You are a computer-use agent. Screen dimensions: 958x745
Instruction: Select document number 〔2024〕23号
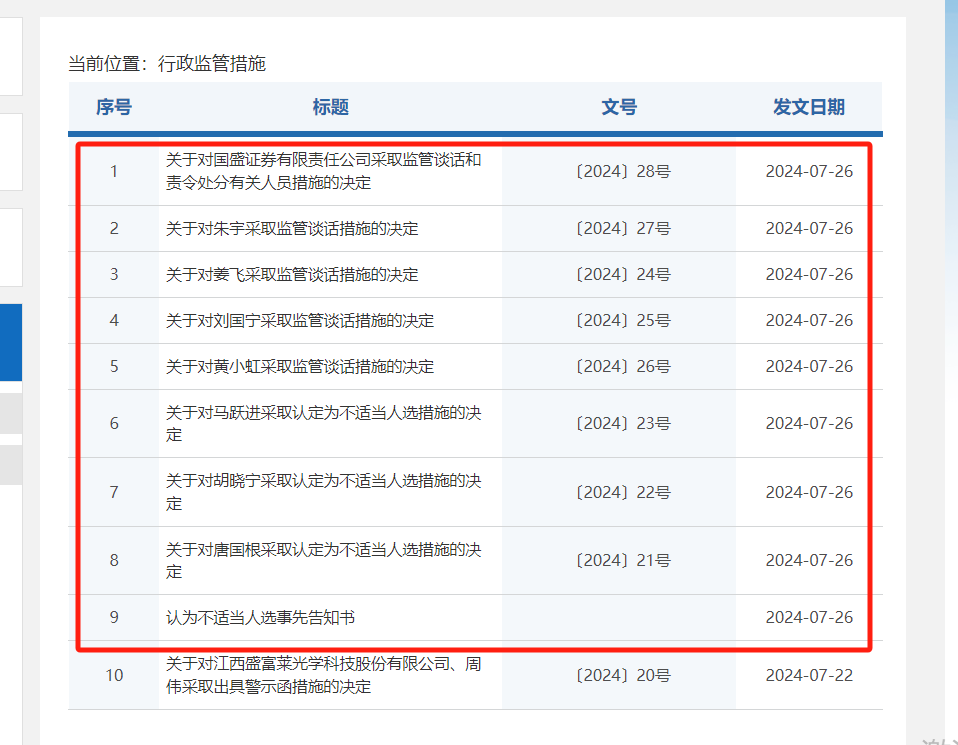(x=623, y=424)
